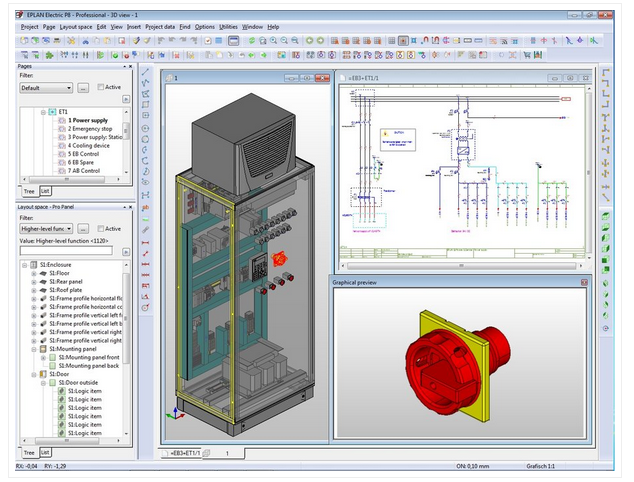Enable the Active checkbox in Pages filter
The height and width of the screenshot is (482, 634).
(x=101, y=87)
